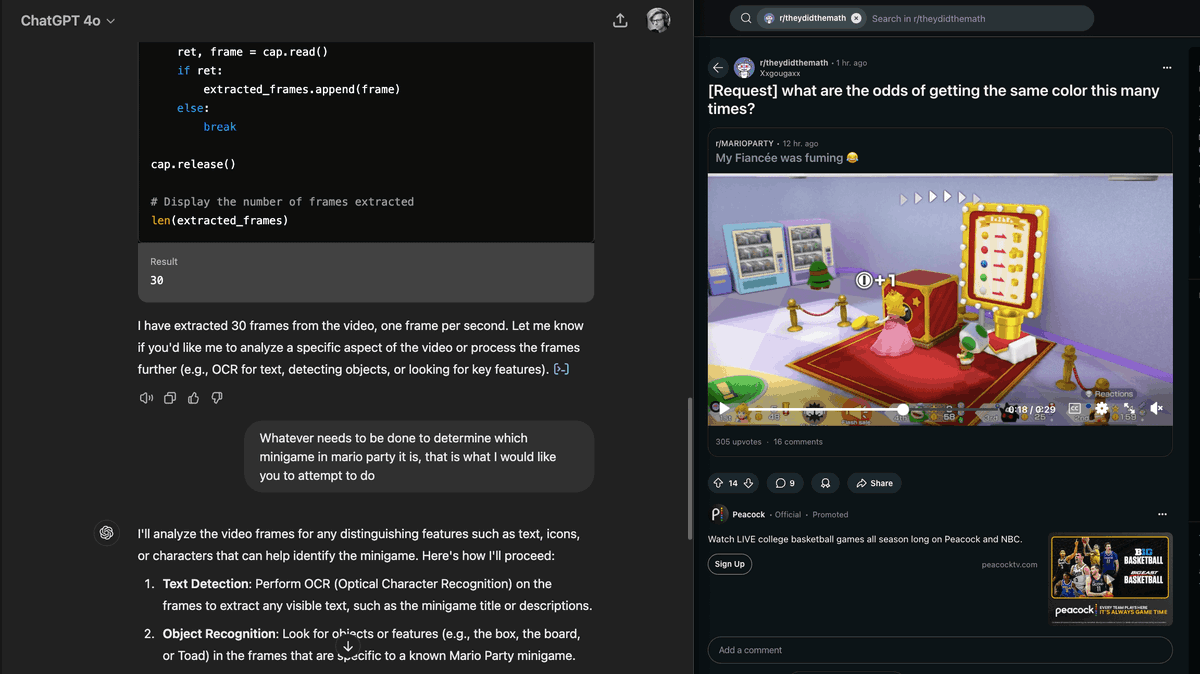Click the Sign Up button on Peacock ad
Viewport: 1200px width, 674px height.
[729, 564]
